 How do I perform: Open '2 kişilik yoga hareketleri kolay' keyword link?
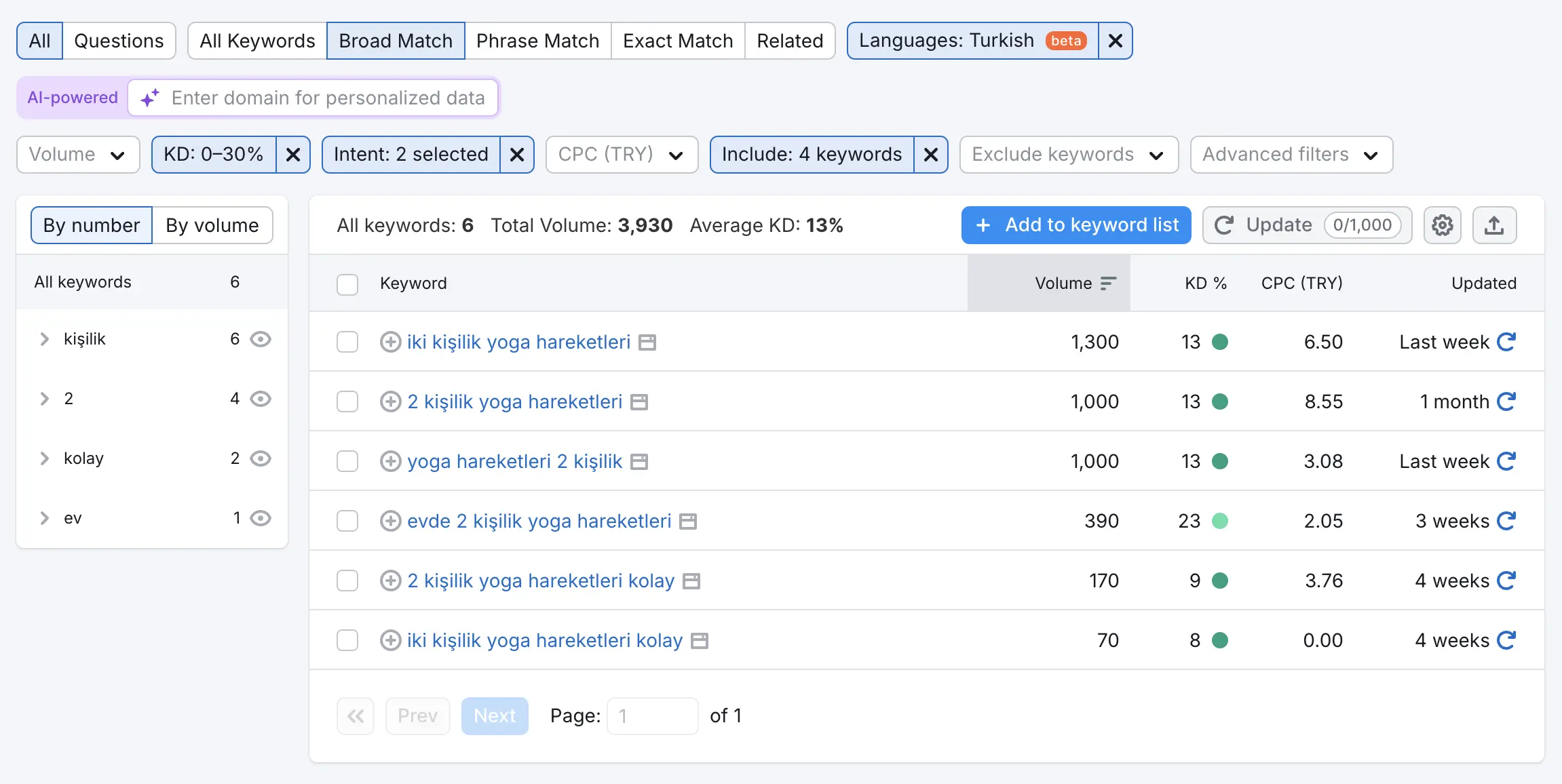[541, 581]
